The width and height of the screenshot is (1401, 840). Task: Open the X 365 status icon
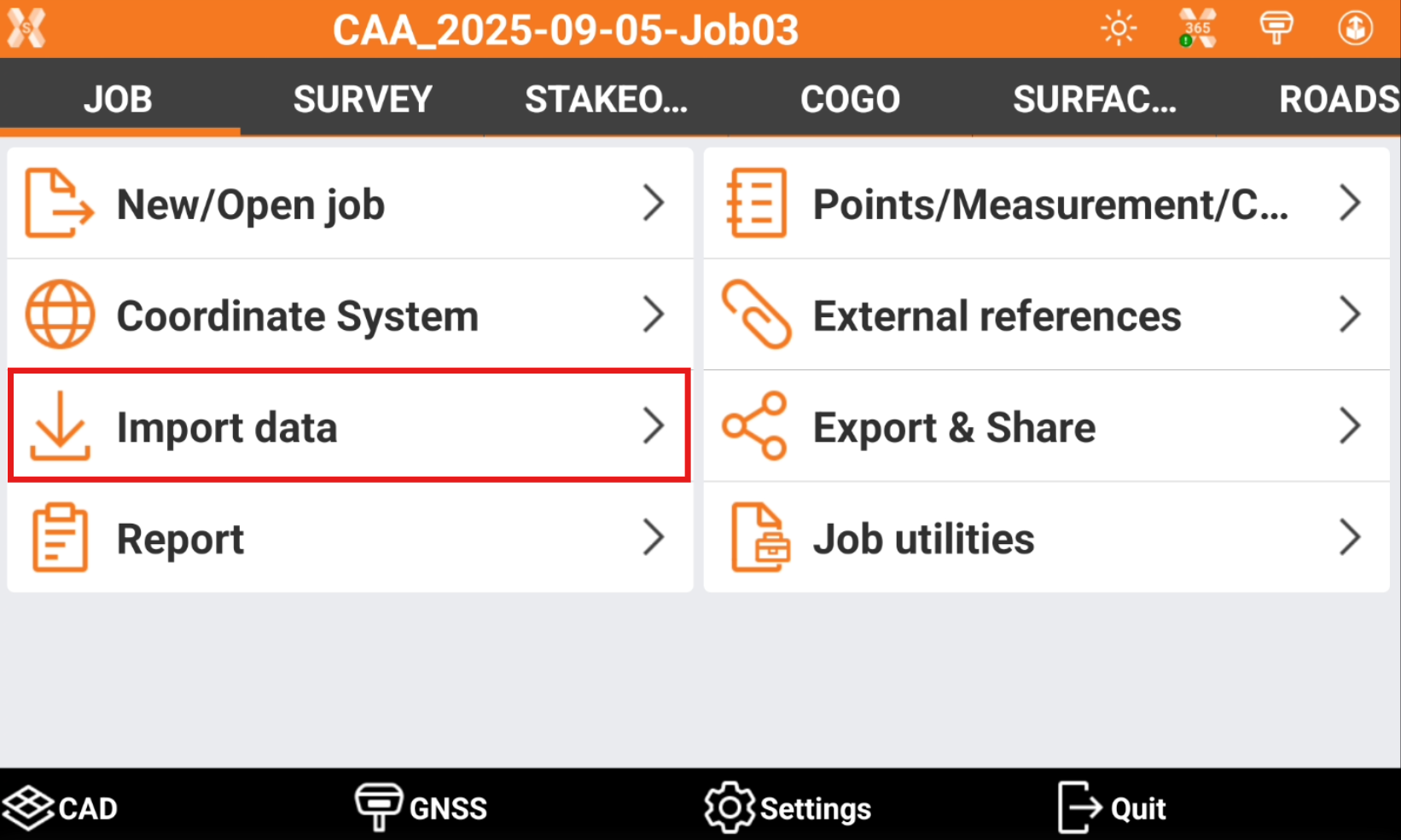[x=1197, y=29]
